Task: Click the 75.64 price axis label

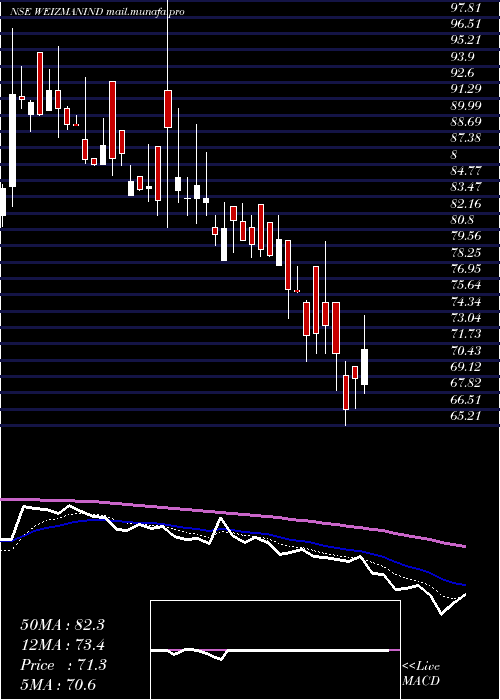Action: click(465, 286)
